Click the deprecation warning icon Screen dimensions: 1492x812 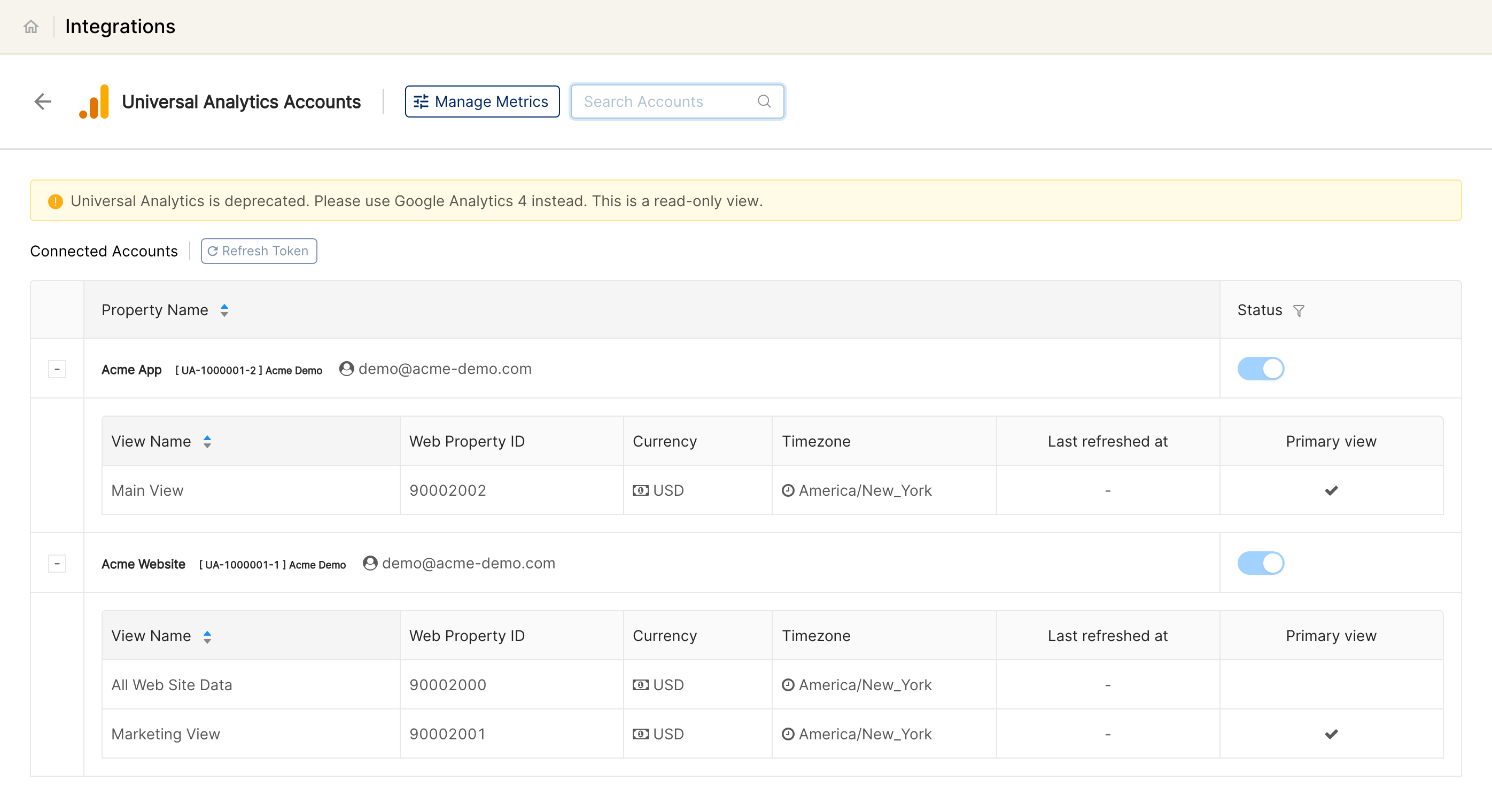(55, 201)
